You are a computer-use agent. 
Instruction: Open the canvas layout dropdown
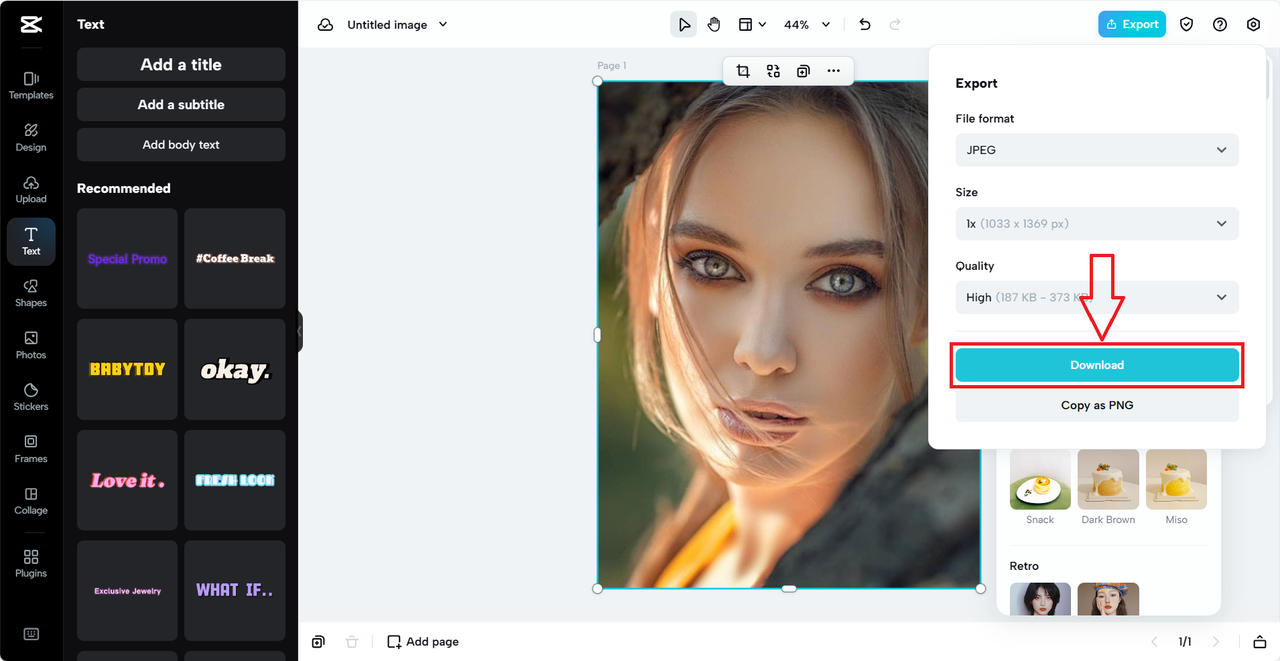tap(752, 25)
